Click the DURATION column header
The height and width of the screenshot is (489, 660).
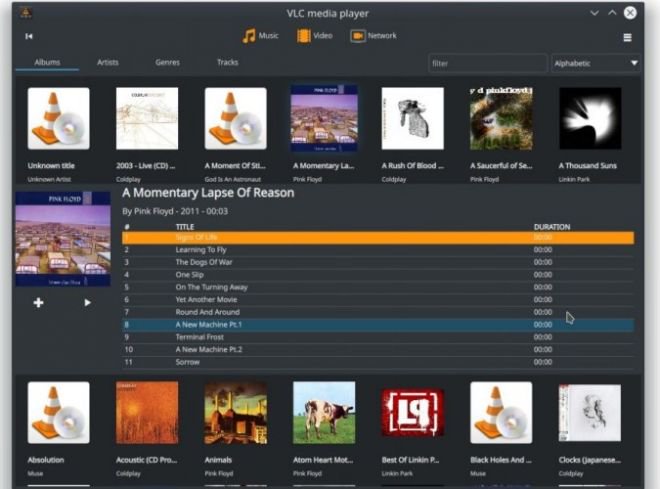click(x=552, y=227)
